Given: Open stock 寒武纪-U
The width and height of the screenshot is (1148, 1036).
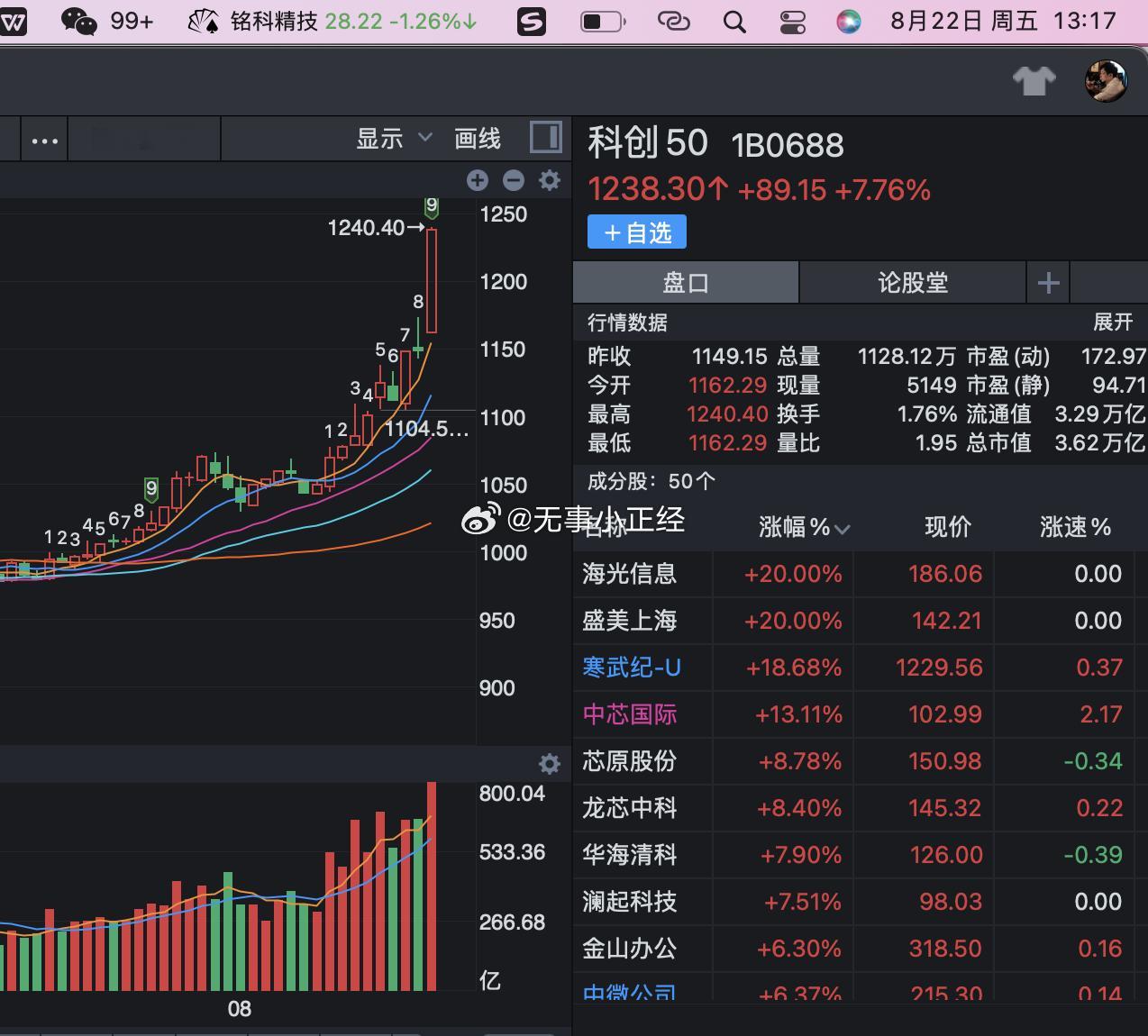Looking at the screenshot, I should (632, 668).
